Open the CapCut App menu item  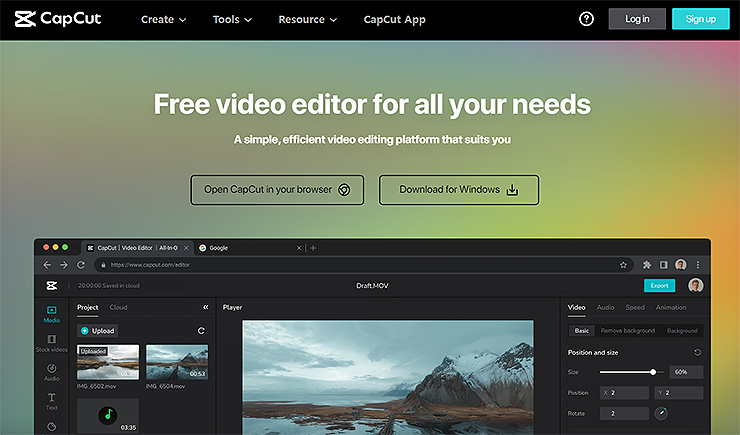pyautogui.click(x=395, y=19)
